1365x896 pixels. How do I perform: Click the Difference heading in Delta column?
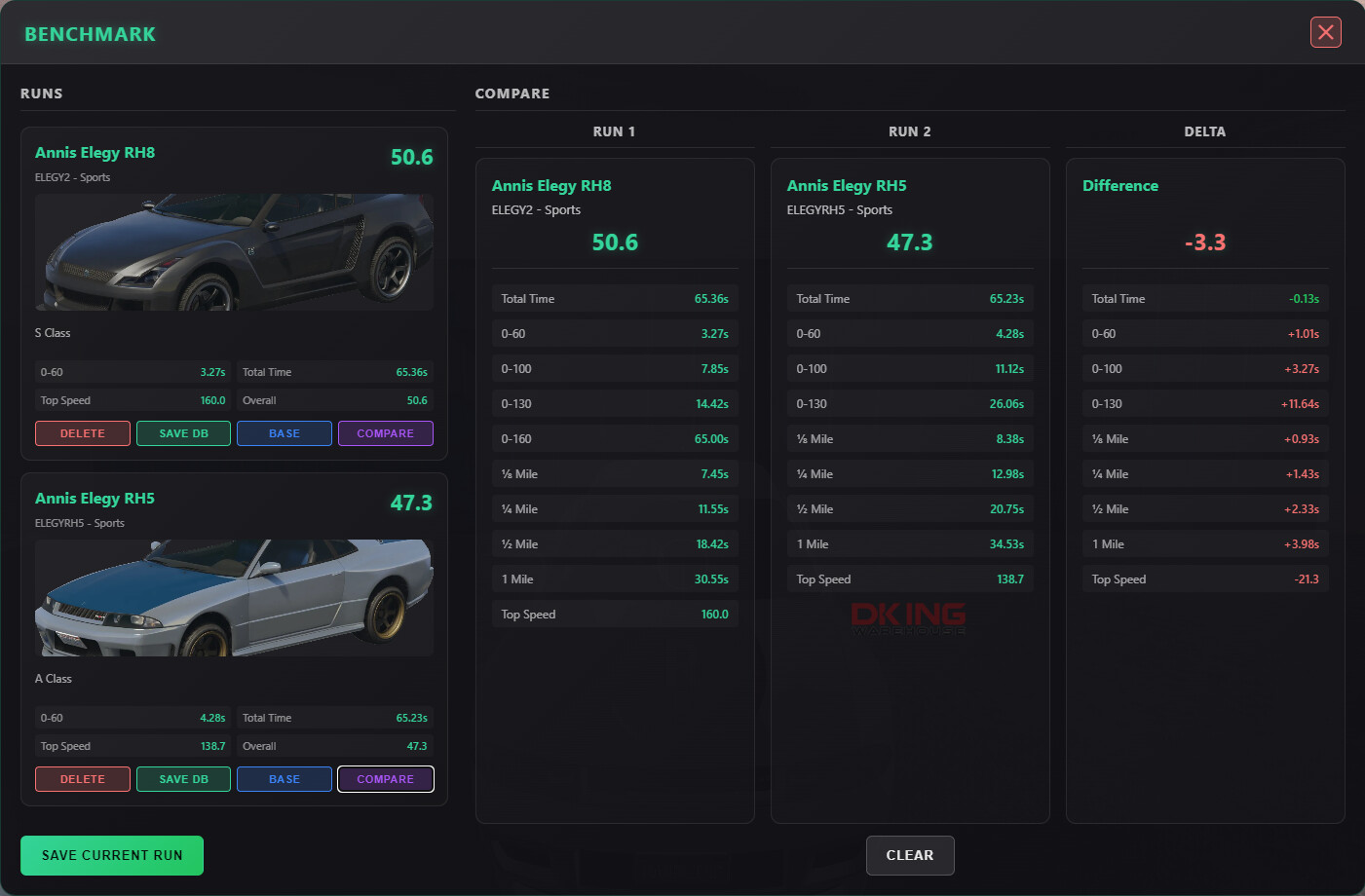point(1120,185)
